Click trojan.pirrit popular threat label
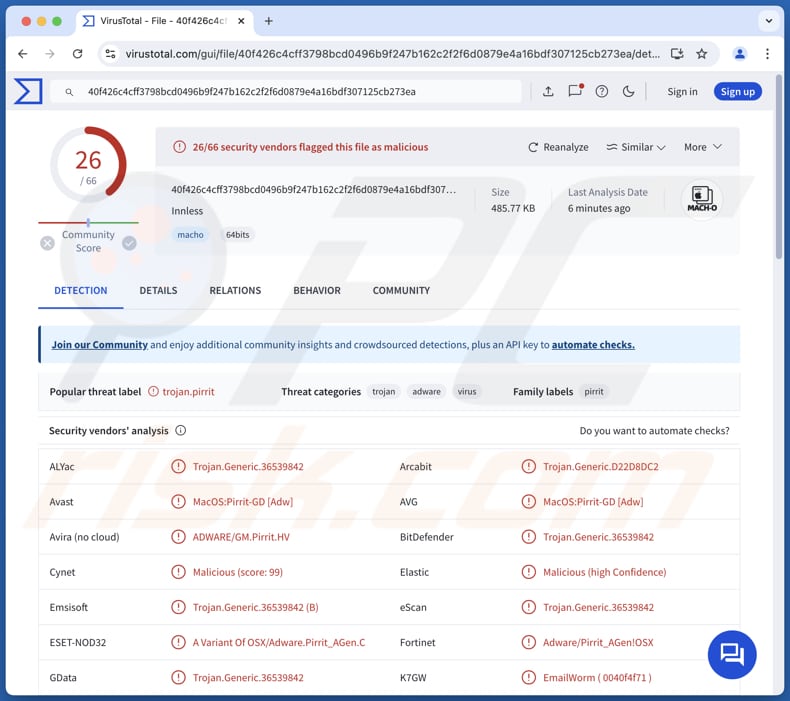Screen dimensions: 790x701 click(x=188, y=392)
